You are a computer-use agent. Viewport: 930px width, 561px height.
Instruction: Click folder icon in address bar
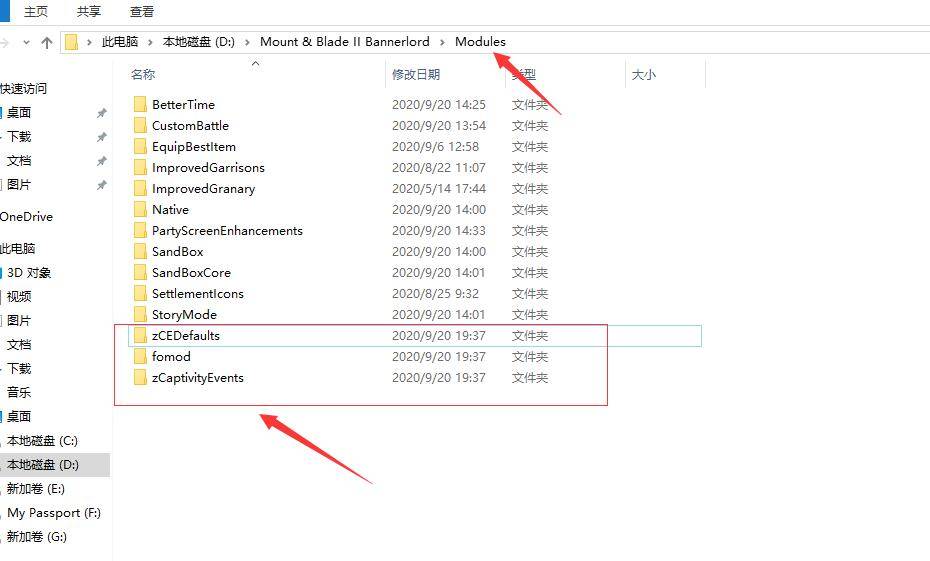[x=71, y=42]
